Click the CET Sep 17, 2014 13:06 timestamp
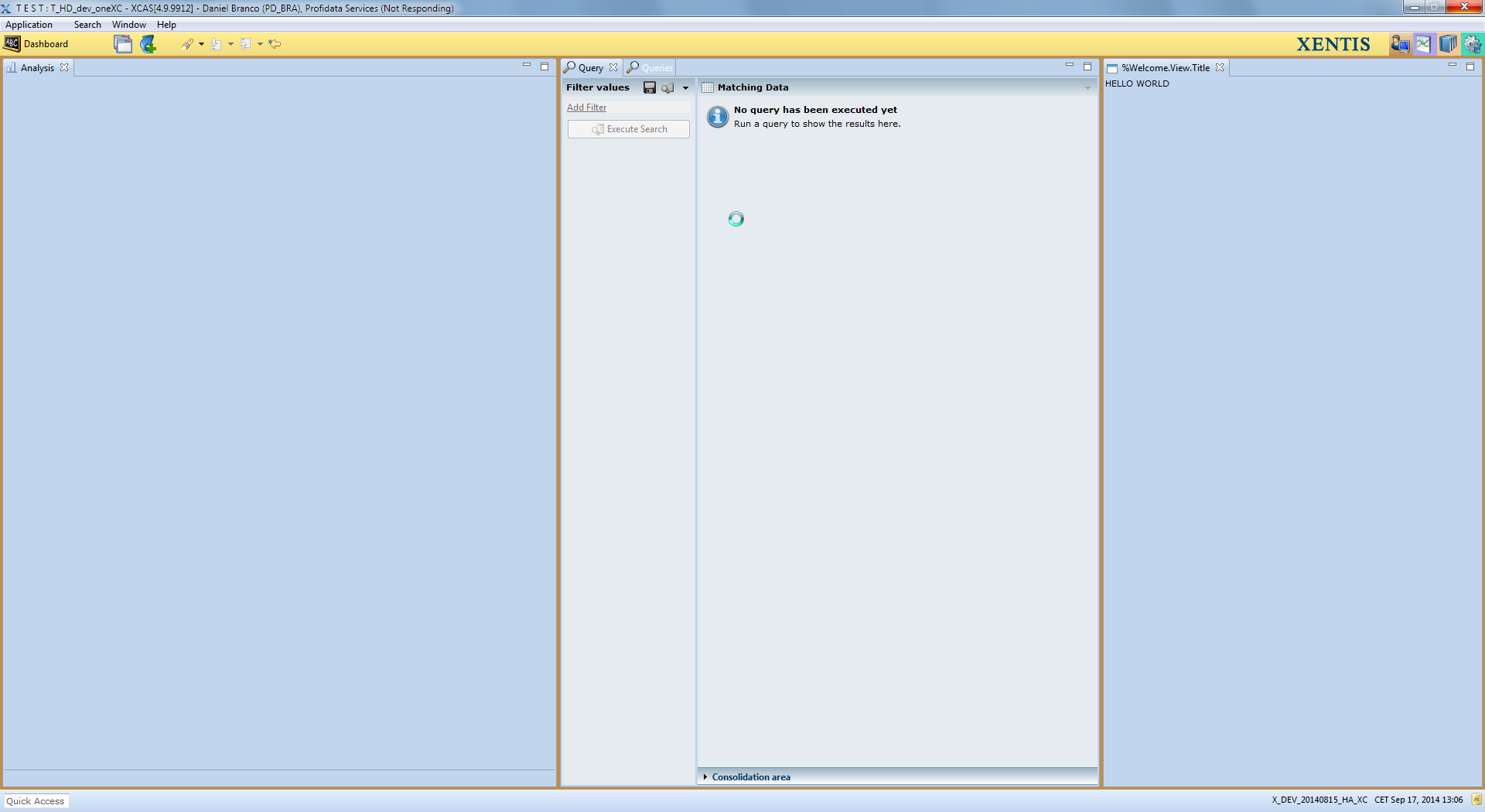Image resolution: width=1485 pixels, height=812 pixels. [1418, 800]
